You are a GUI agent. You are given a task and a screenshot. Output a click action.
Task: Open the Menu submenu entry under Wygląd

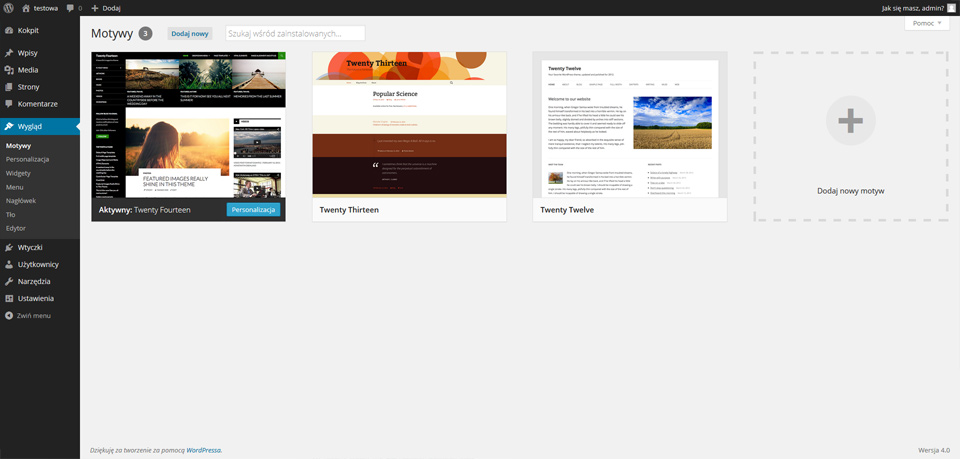pyautogui.click(x=15, y=187)
